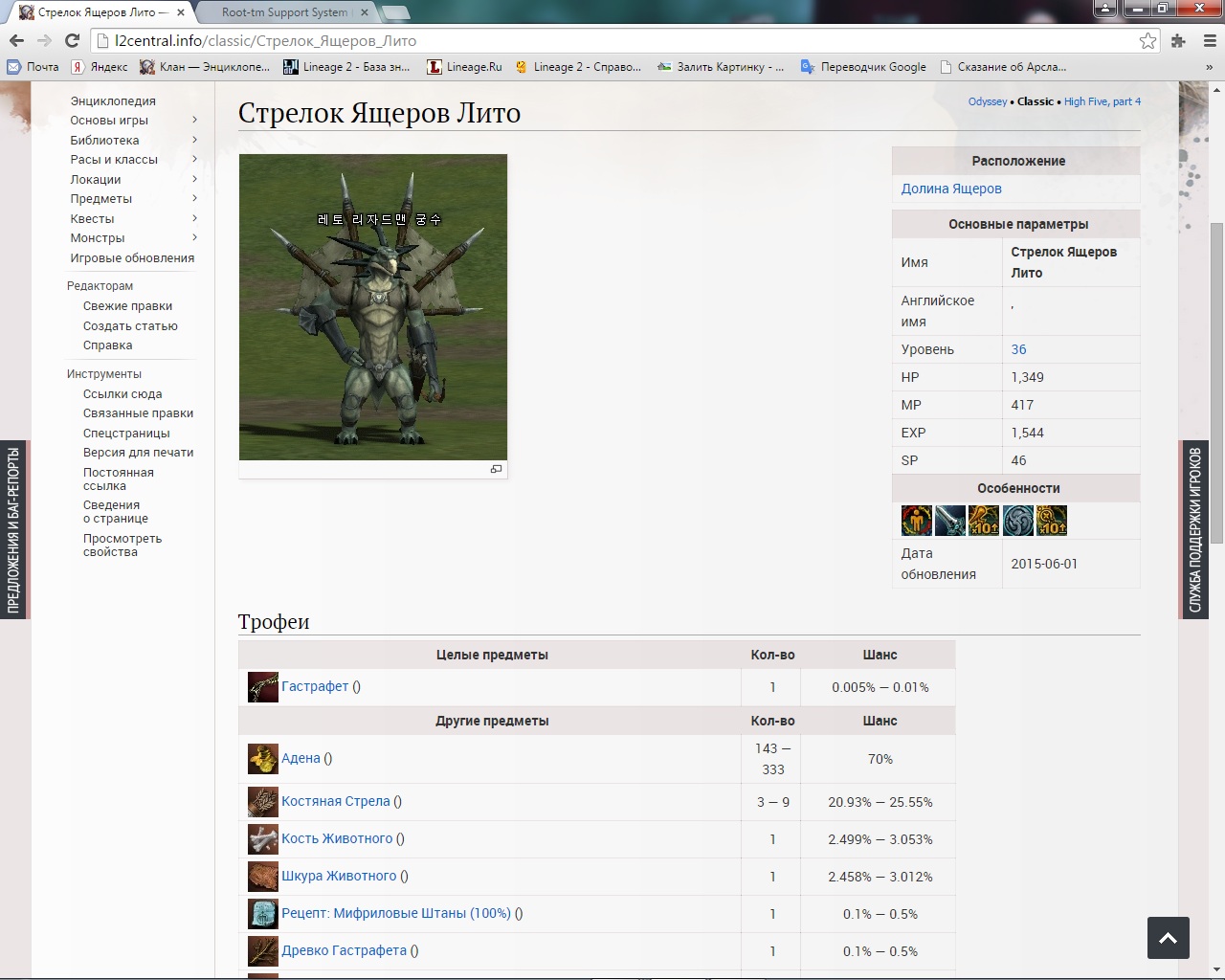Image resolution: width=1225 pixels, height=980 pixels.
Task: Switch to High Five, part 4 version
Action: pyautogui.click(x=1102, y=101)
